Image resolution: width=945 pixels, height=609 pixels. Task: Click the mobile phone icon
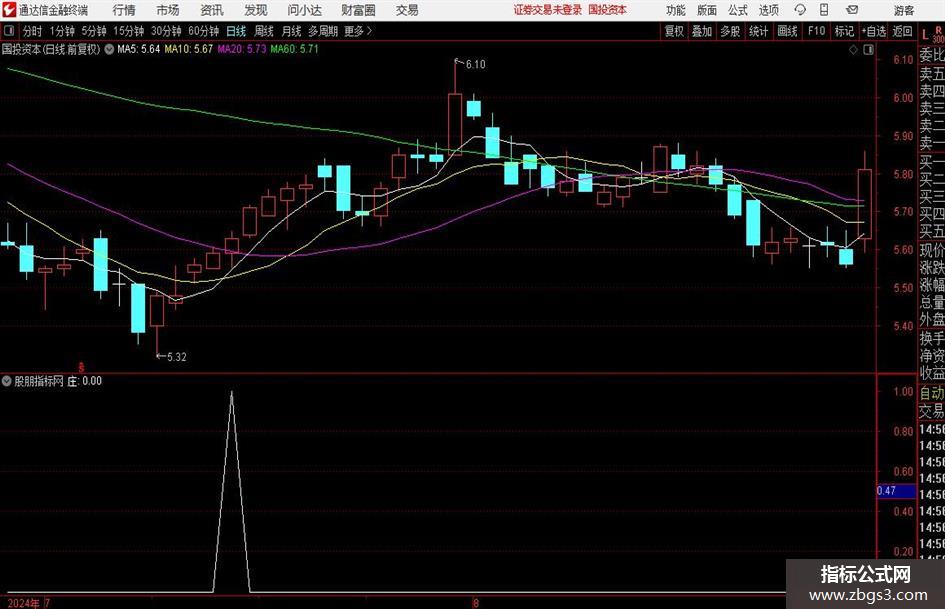click(x=824, y=10)
